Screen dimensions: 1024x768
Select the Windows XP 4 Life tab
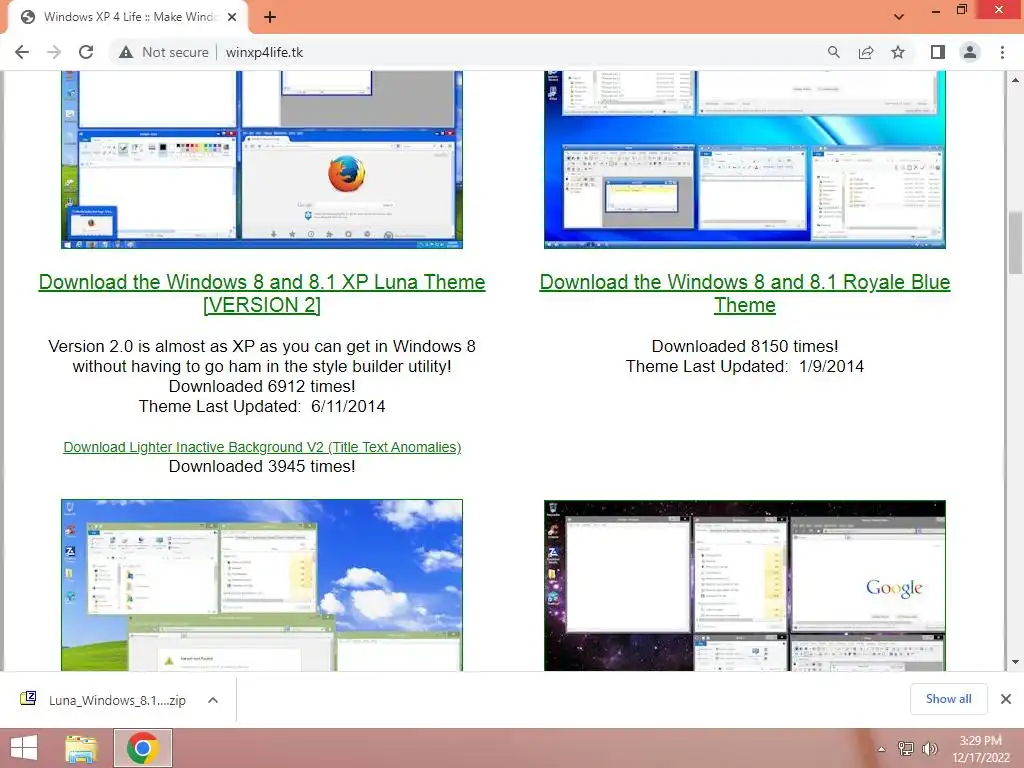click(128, 18)
